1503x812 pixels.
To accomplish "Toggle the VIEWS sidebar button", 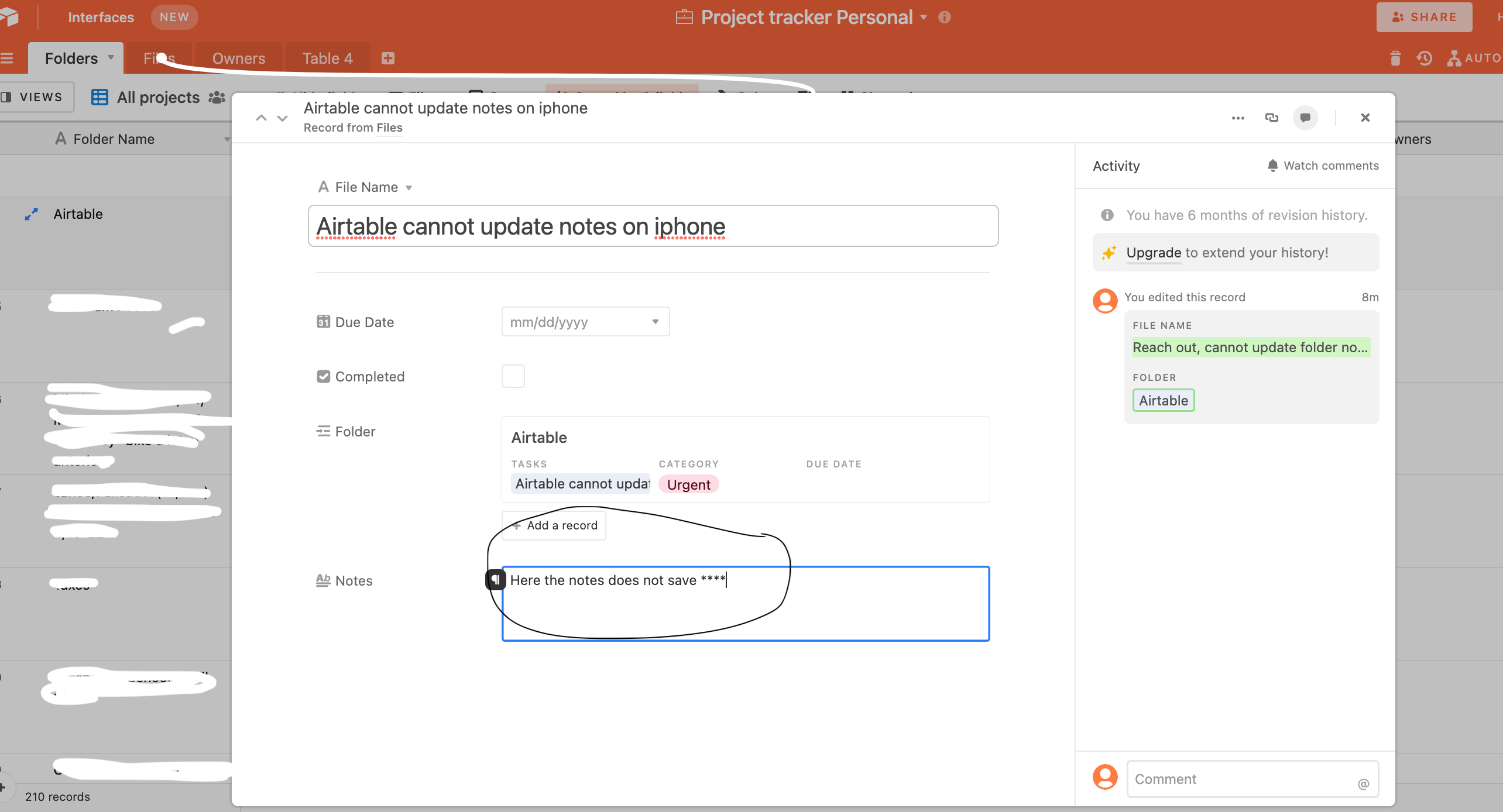I will 35,97.
